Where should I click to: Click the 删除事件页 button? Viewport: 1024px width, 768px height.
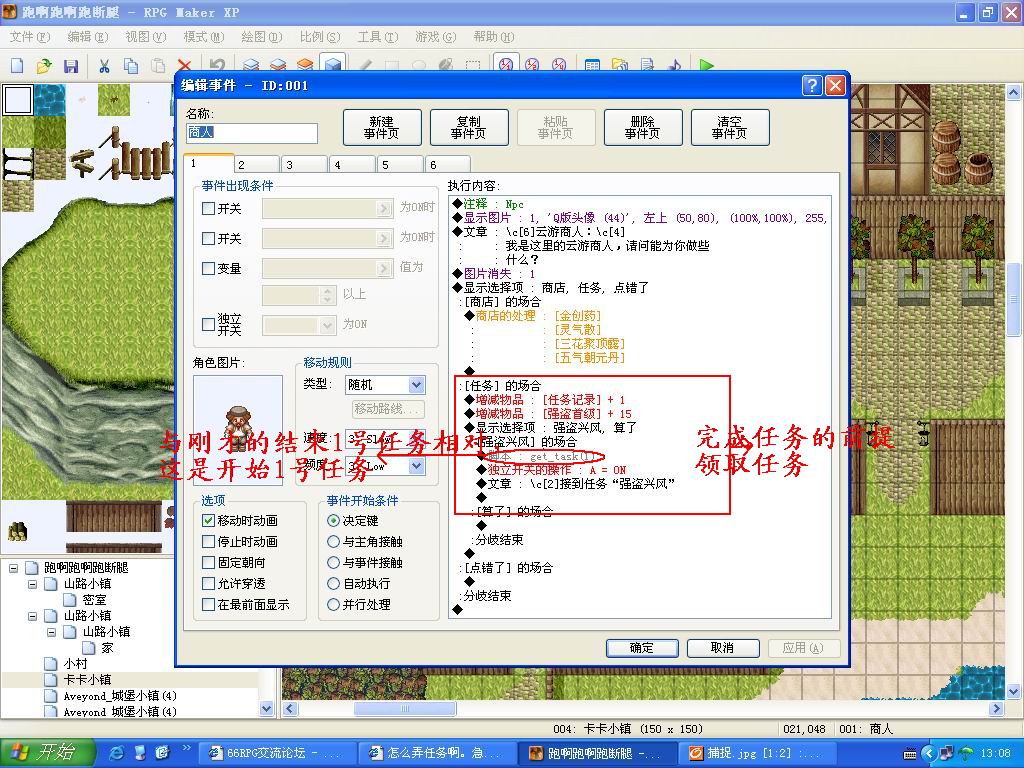pyautogui.click(x=643, y=127)
